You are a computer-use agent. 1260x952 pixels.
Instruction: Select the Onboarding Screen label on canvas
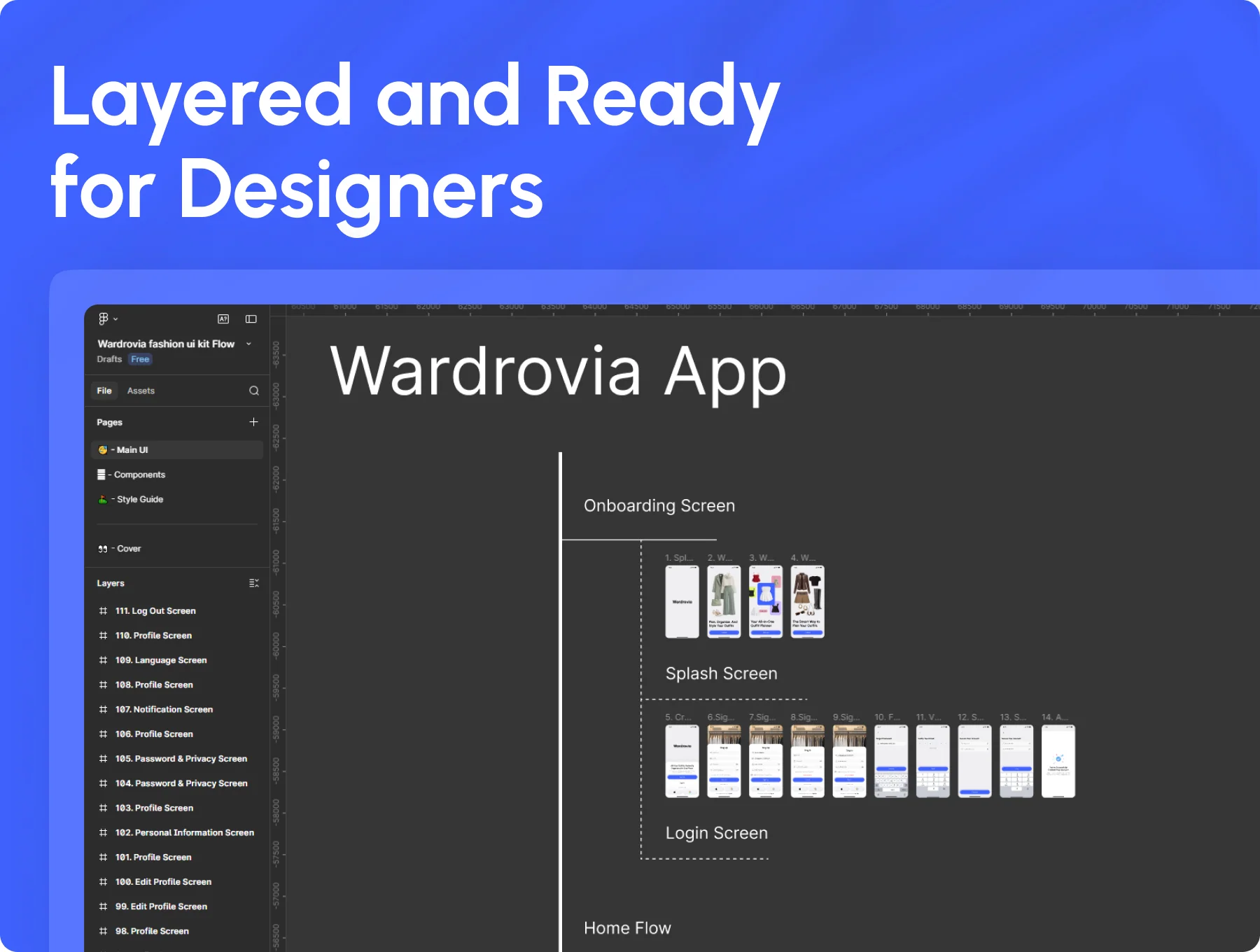(x=659, y=505)
